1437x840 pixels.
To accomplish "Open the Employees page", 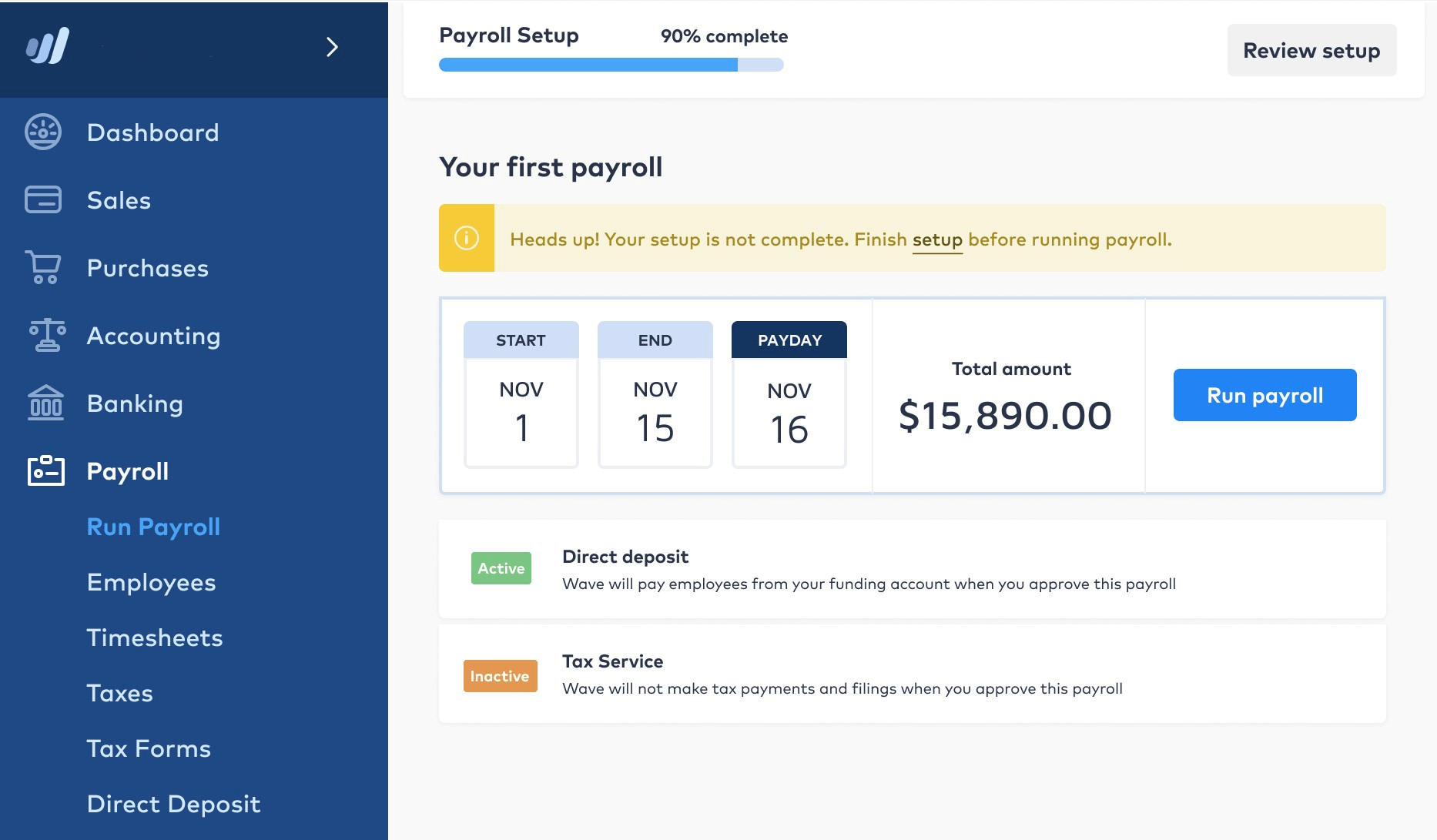I will (x=152, y=582).
